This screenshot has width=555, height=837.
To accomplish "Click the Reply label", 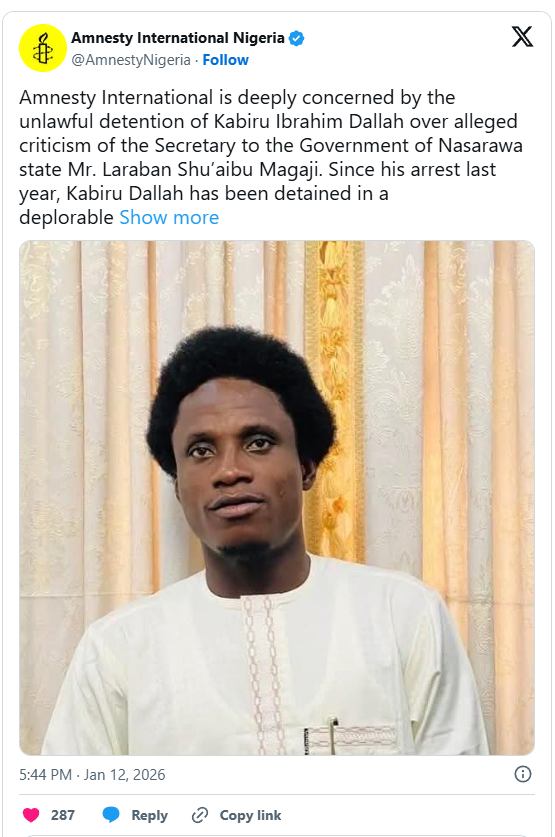I will (149, 815).
